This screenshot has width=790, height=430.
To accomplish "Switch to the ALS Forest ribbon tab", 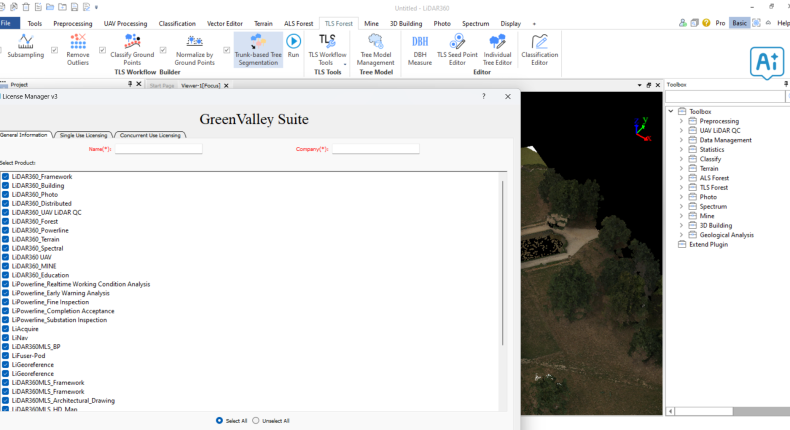I will pos(298,23).
